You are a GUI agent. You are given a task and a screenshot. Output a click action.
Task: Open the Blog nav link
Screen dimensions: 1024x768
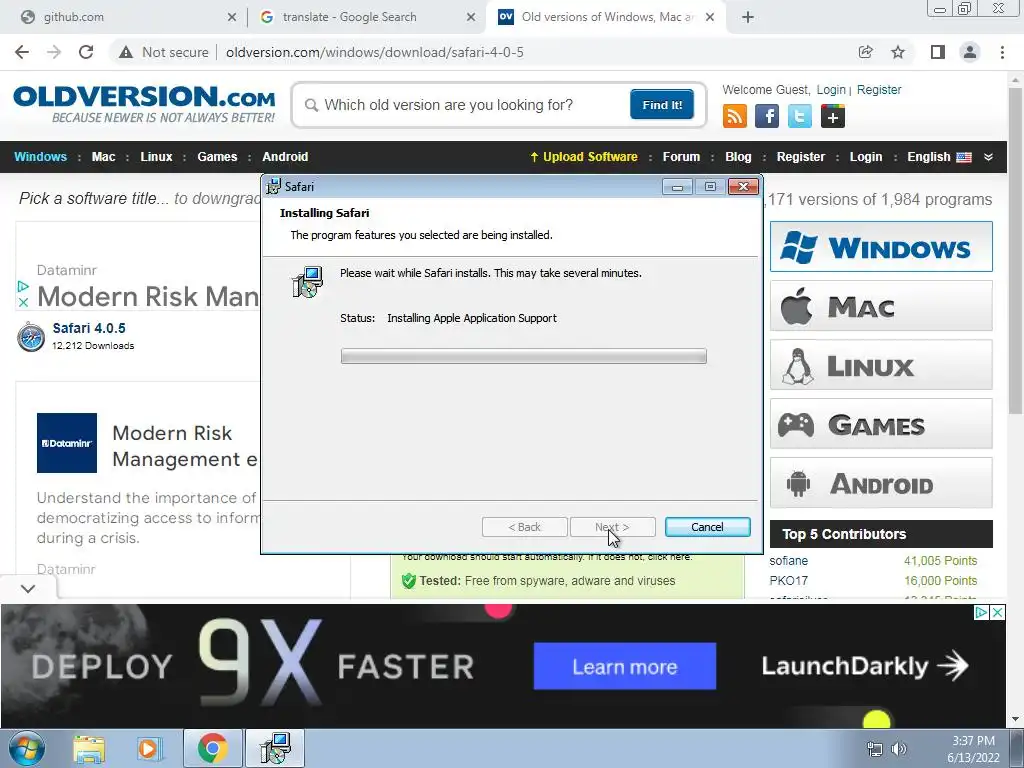(738, 157)
